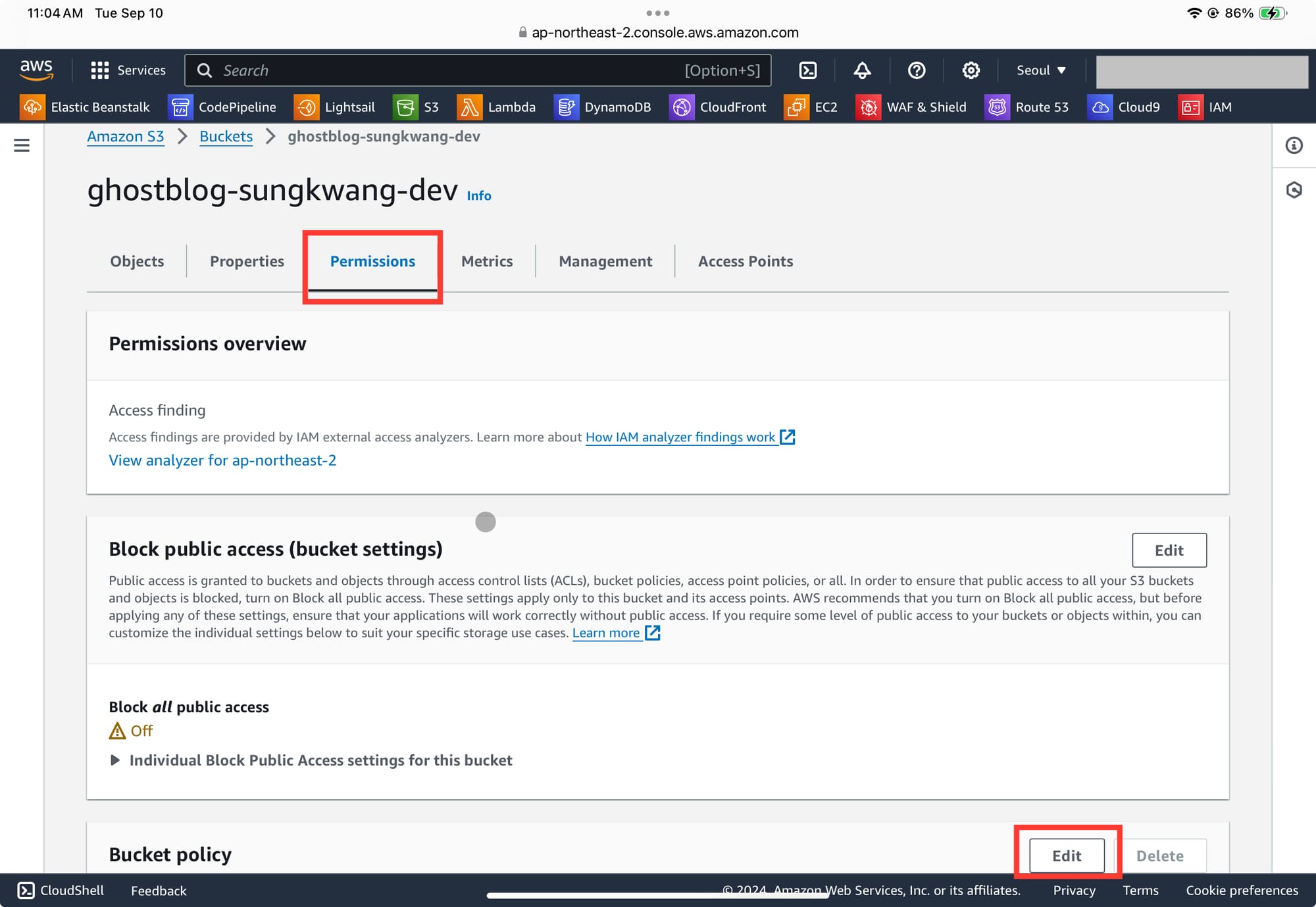Open the info panel icon on right
This screenshot has width=1316, height=907.
point(1294,145)
